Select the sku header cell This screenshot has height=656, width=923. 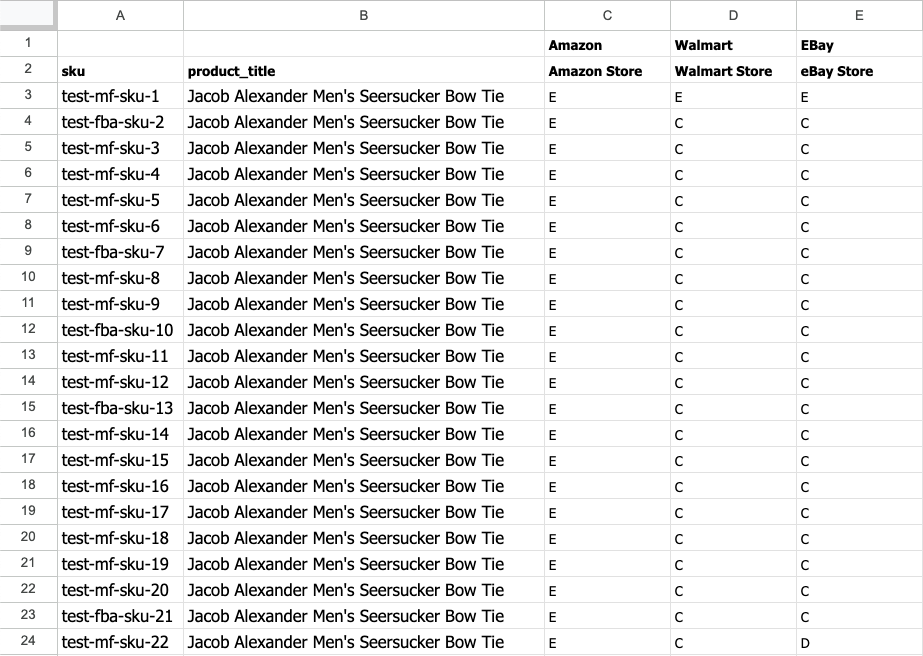point(120,70)
